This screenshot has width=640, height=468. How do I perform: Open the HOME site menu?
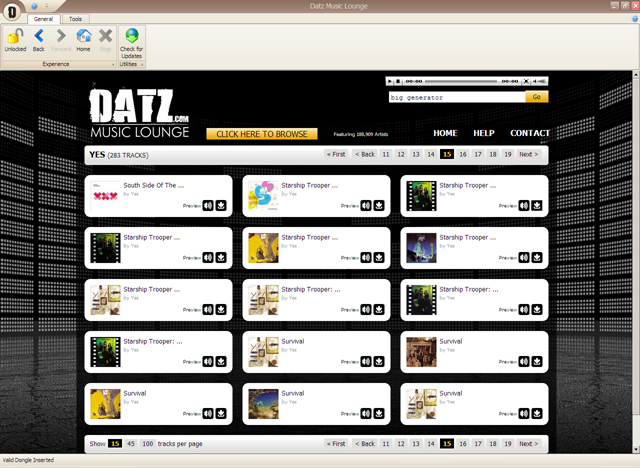(x=445, y=133)
